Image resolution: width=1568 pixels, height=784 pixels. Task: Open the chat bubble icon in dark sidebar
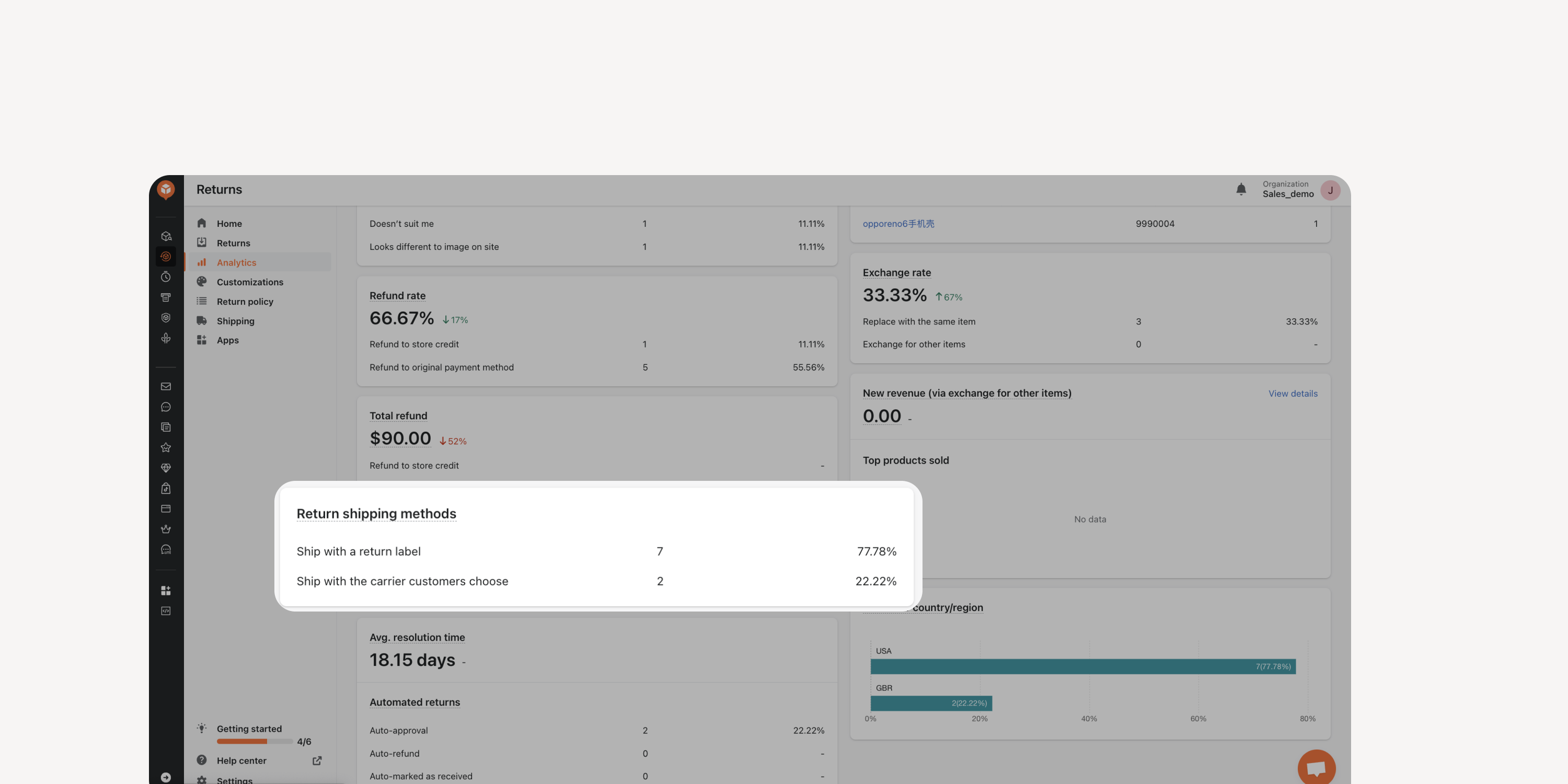166,407
